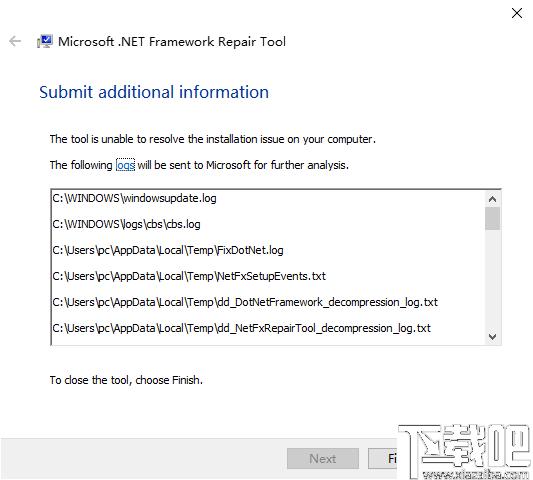Click the log list scroll up arrow
Screen dimensions: 533x480
[x=492, y=199]
